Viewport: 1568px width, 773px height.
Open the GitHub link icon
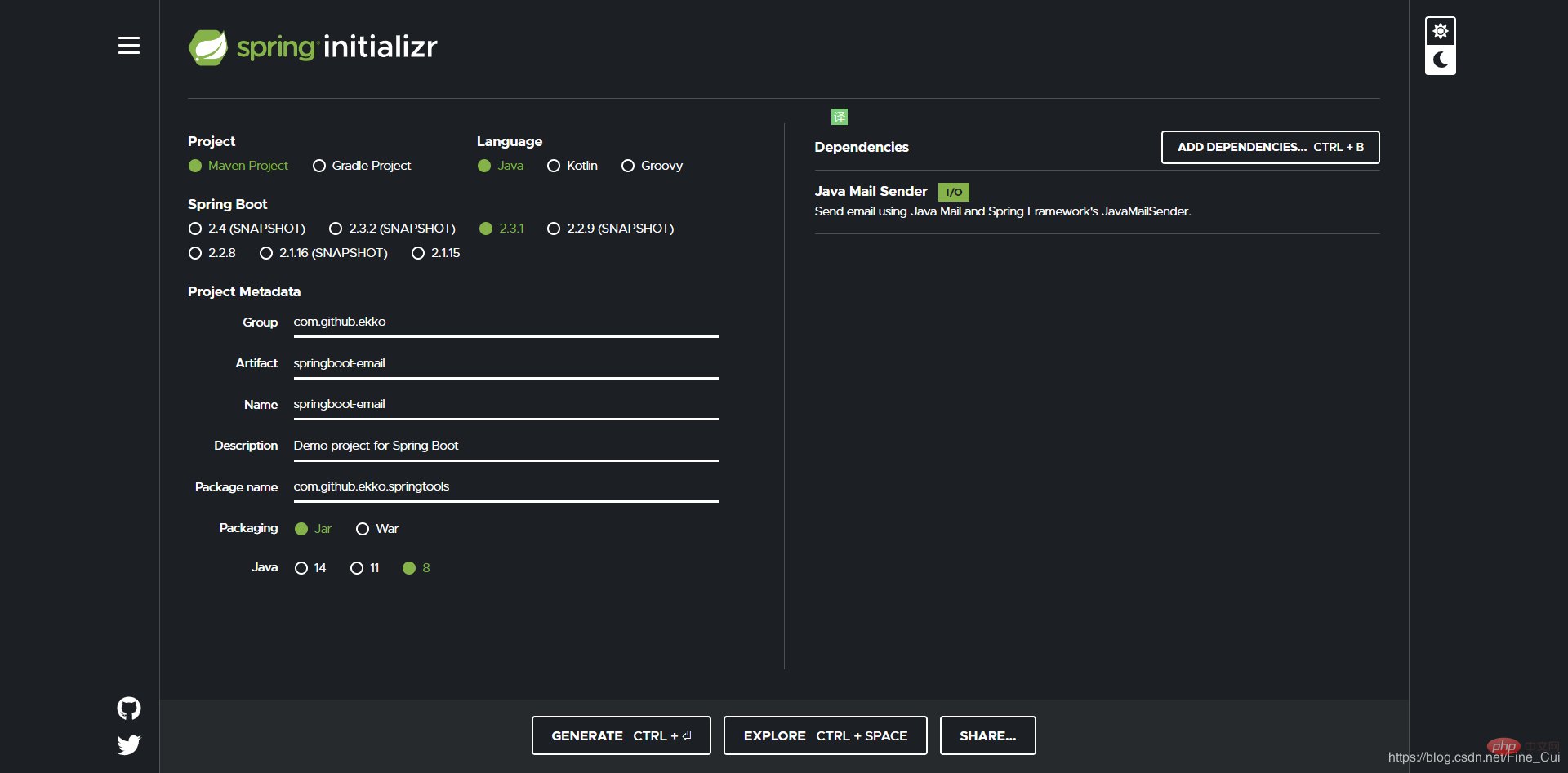(x=129, y=709)
